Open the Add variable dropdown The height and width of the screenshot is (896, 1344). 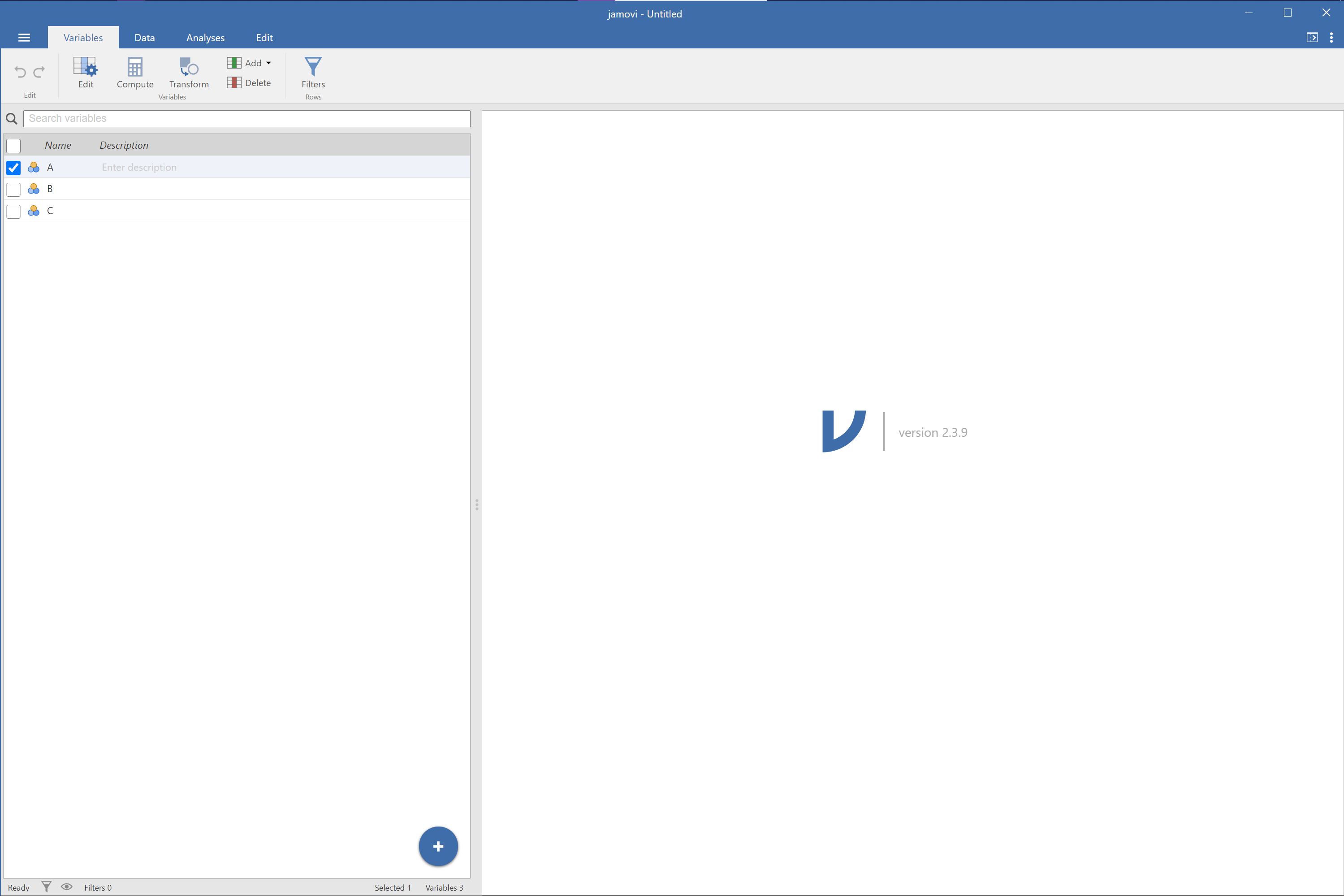click(x=249, y=63)
